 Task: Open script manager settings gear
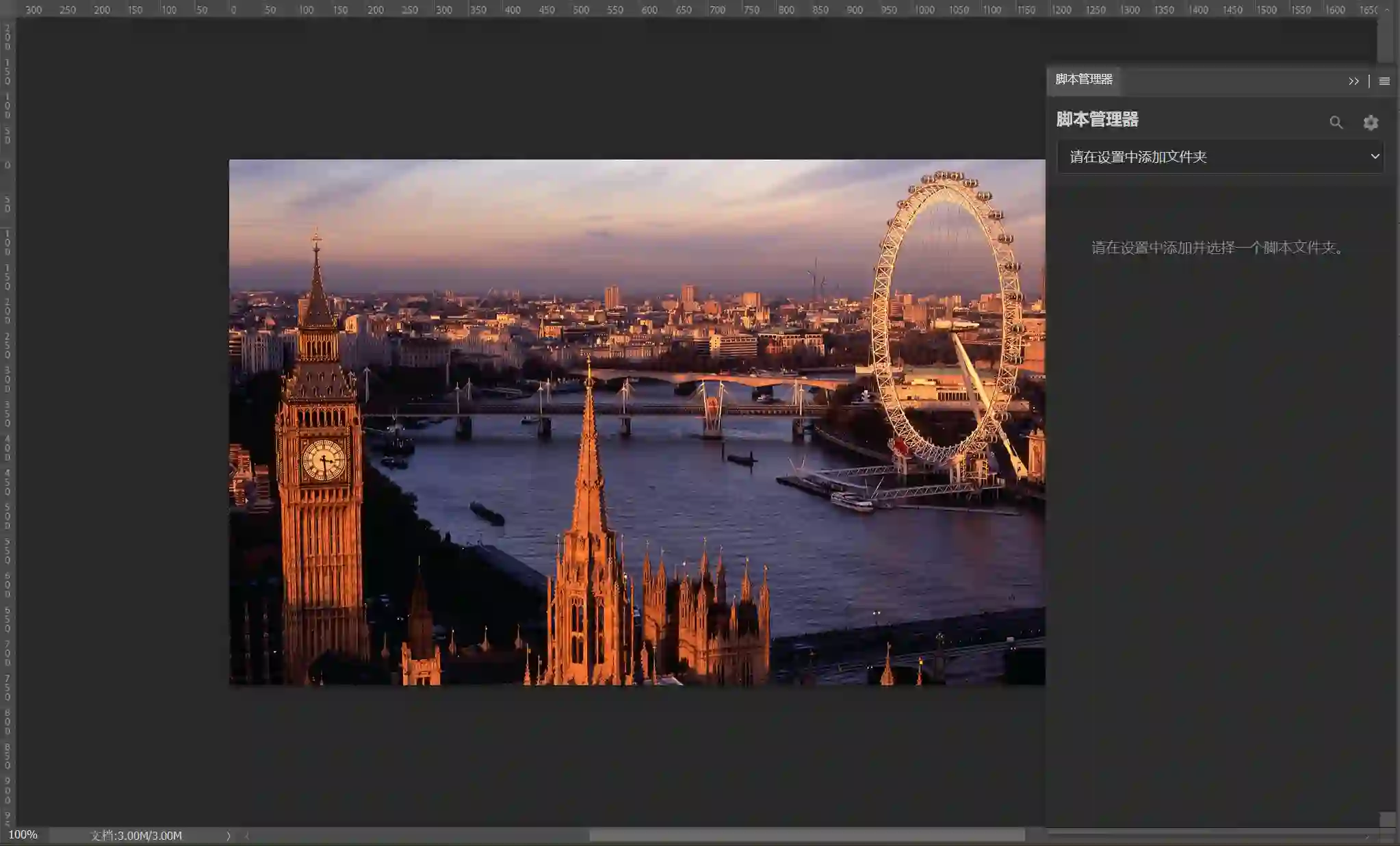coord(1370,123)
